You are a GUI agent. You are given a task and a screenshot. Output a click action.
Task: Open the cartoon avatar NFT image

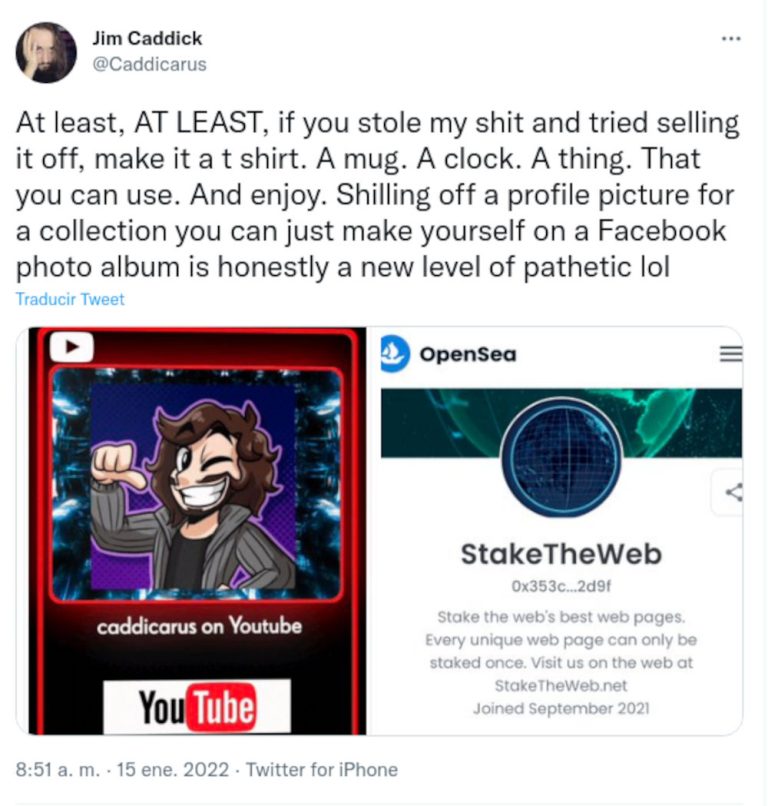click(x=197, y=484)
